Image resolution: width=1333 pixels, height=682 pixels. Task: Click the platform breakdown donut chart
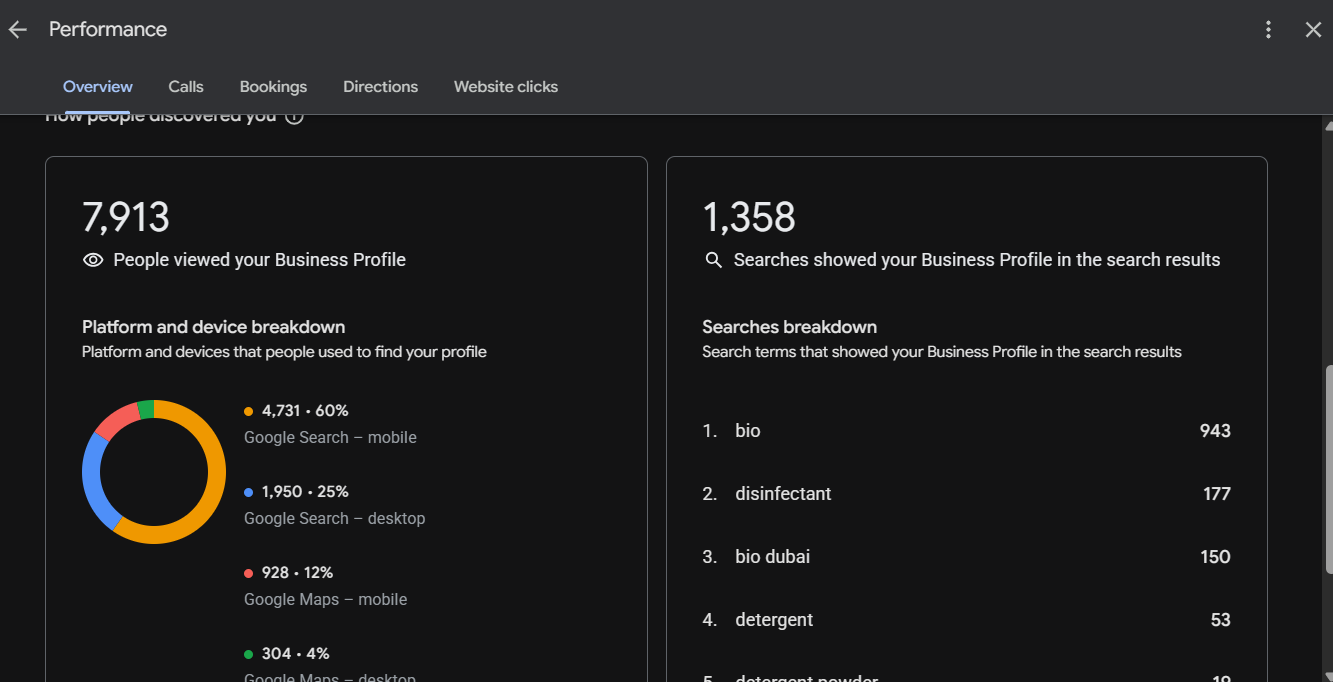(154, 472)
